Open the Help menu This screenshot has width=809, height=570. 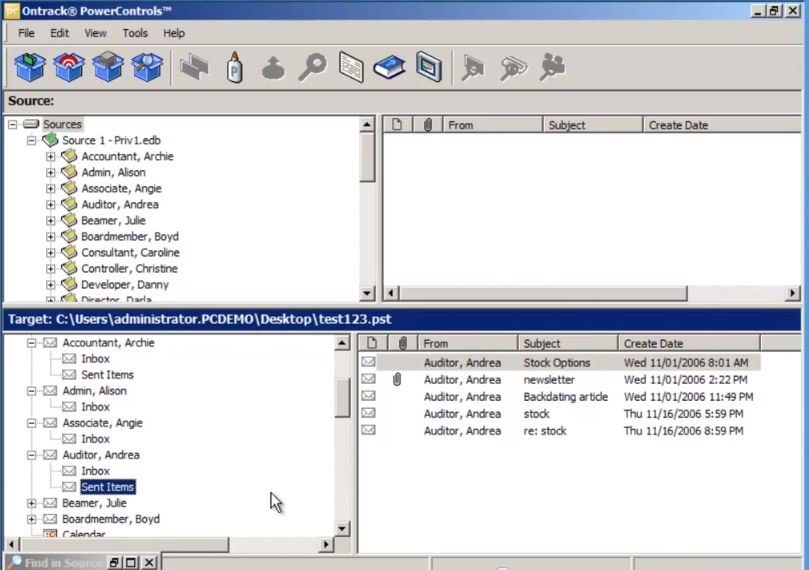coord(174,33)
